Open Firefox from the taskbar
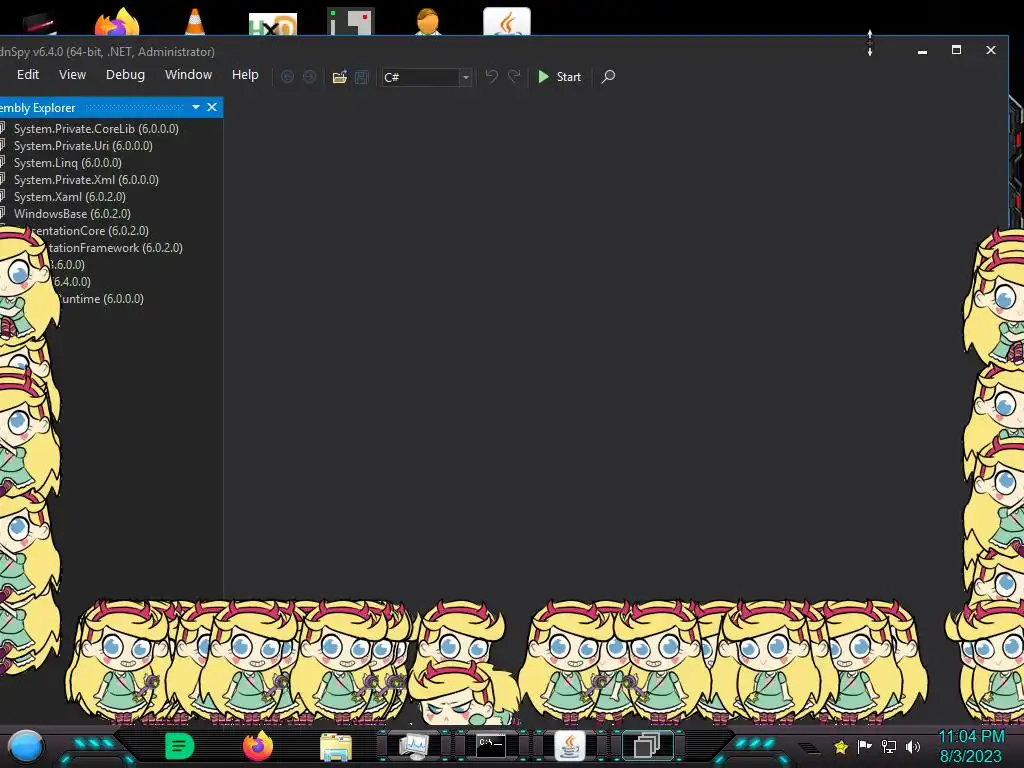Screen dimensions: 1024x768 coord(258,746)
